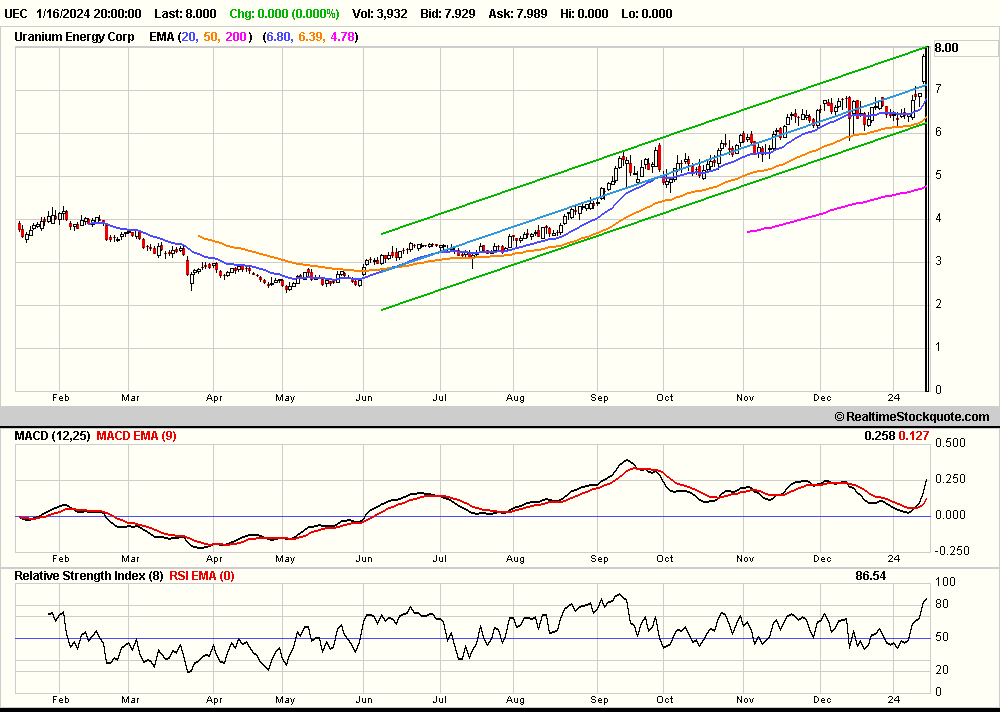Click the 6 label on price axis
The width and height of the screenshot is (1000, 712).
(938, 132)
